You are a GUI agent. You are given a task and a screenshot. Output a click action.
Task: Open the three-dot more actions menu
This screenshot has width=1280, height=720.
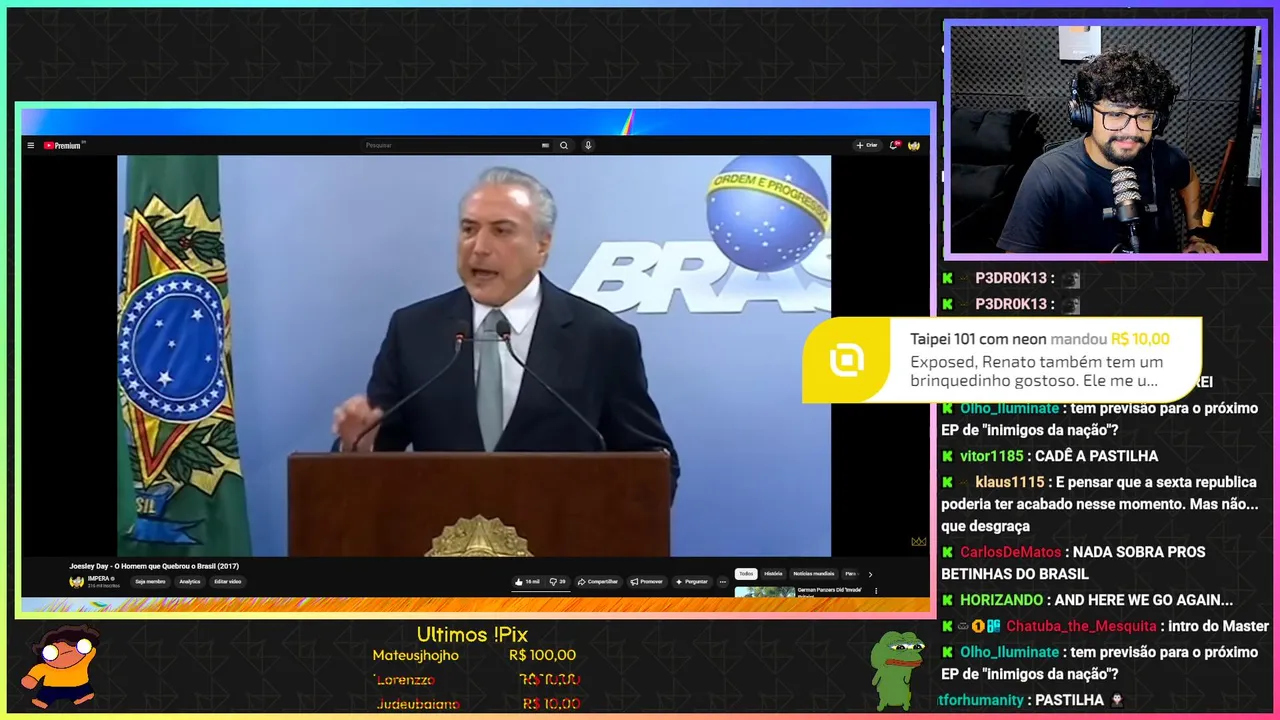point(723,581)
